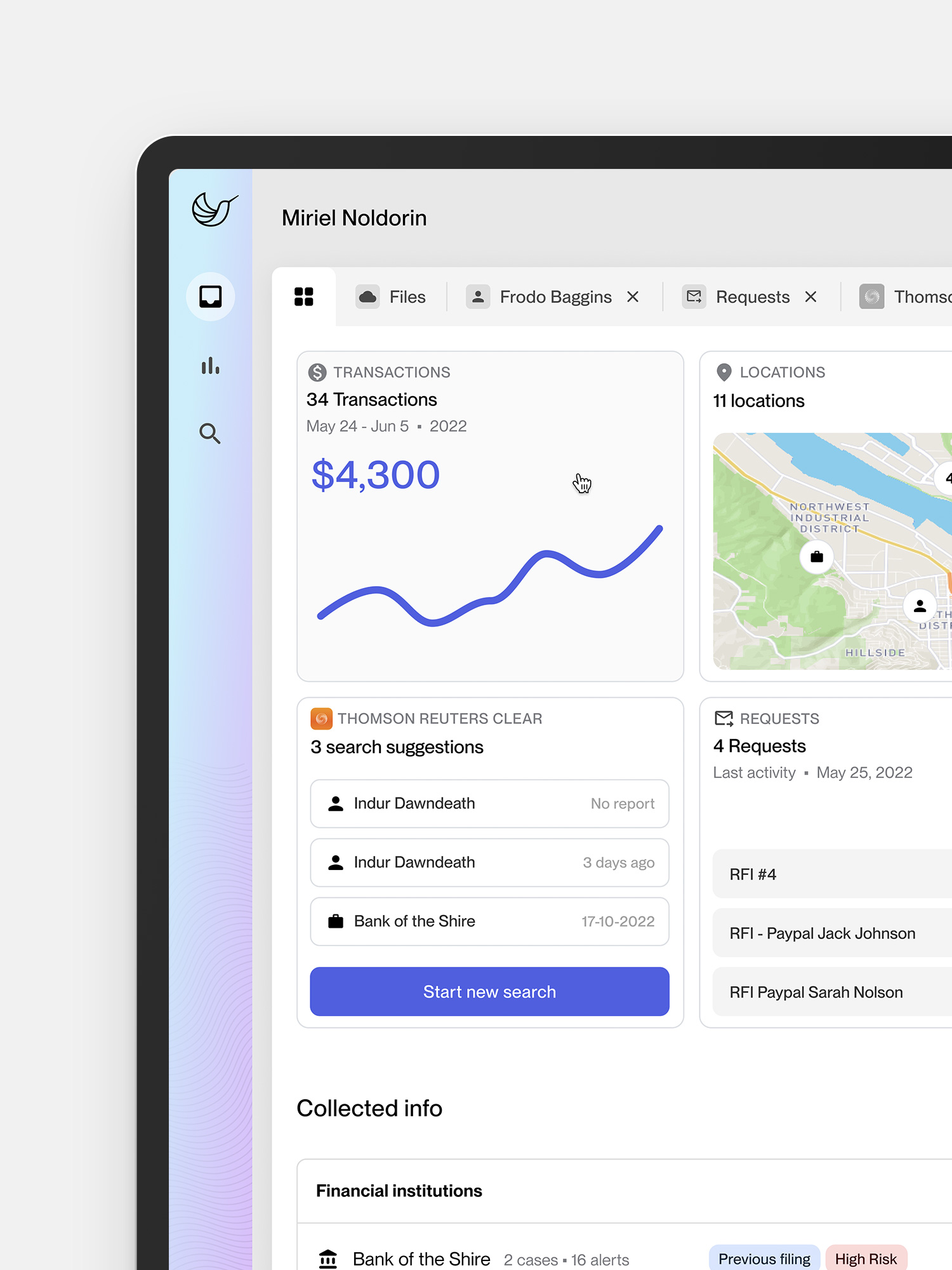The width and height of the screenshot is (952, 1270).
Task: Select the person marker on the map
Action: click(920, 606)
